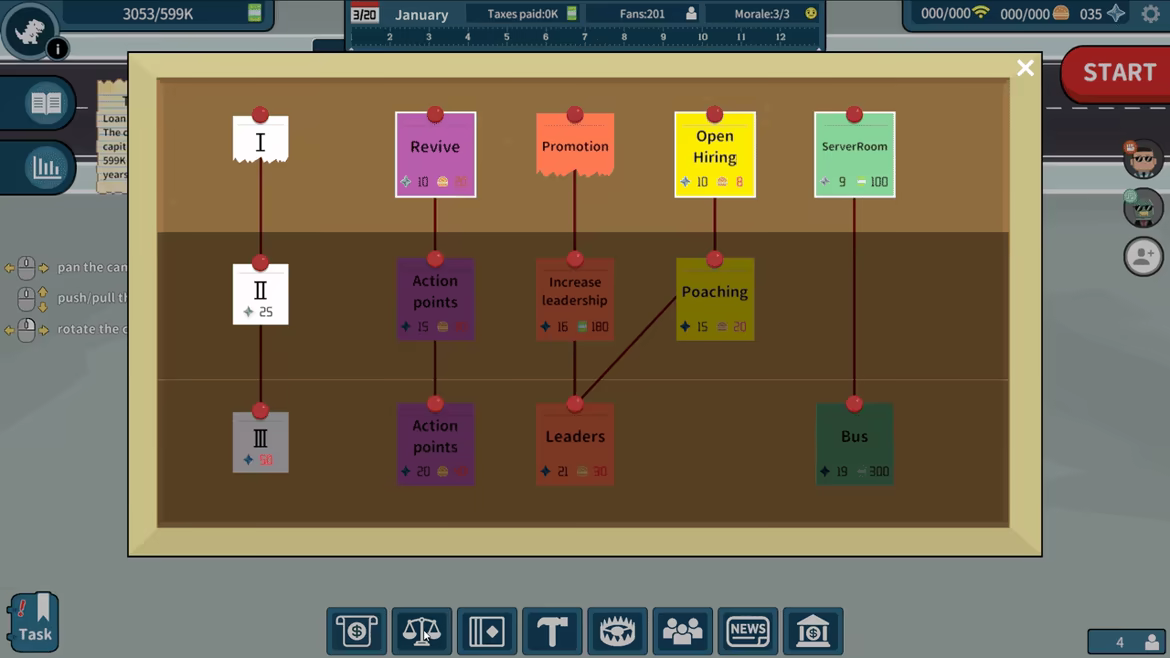Image resolution: width=1170 pixels, height=658 pixels.
Task: Close the skill board window
Action: pos(1025,68)
